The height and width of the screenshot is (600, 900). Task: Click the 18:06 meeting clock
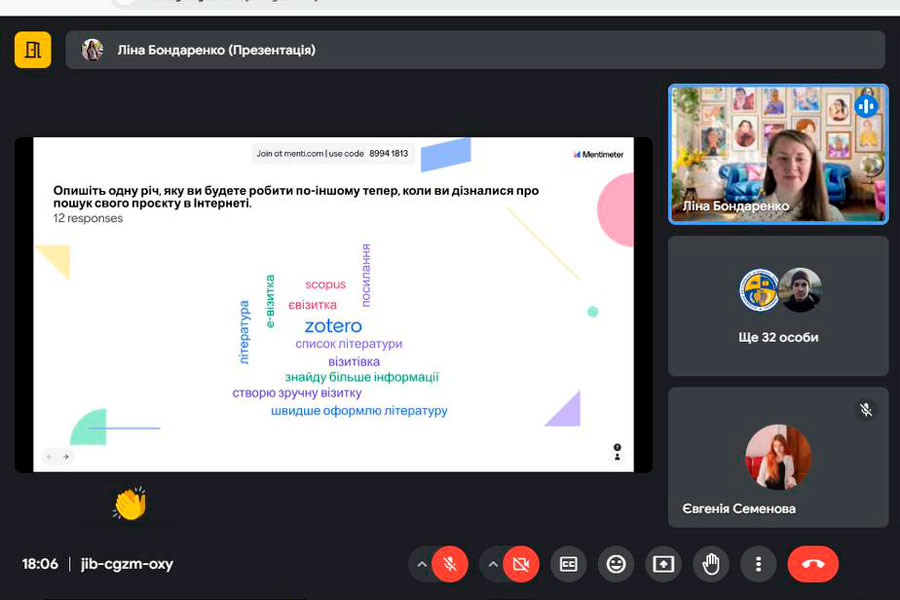[x=40, y=564]
